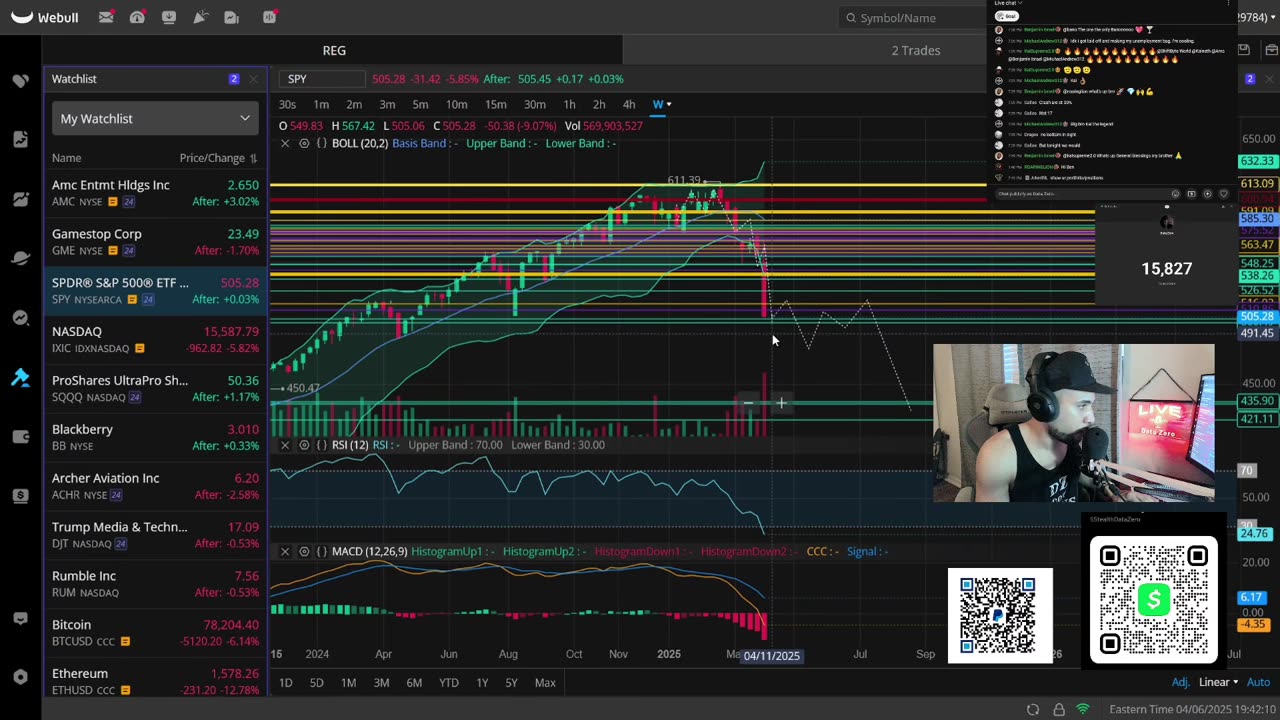This screenshot has height=720, width=1280.
Task: Set chart range to Max
Action: click(x=545, y=682)
